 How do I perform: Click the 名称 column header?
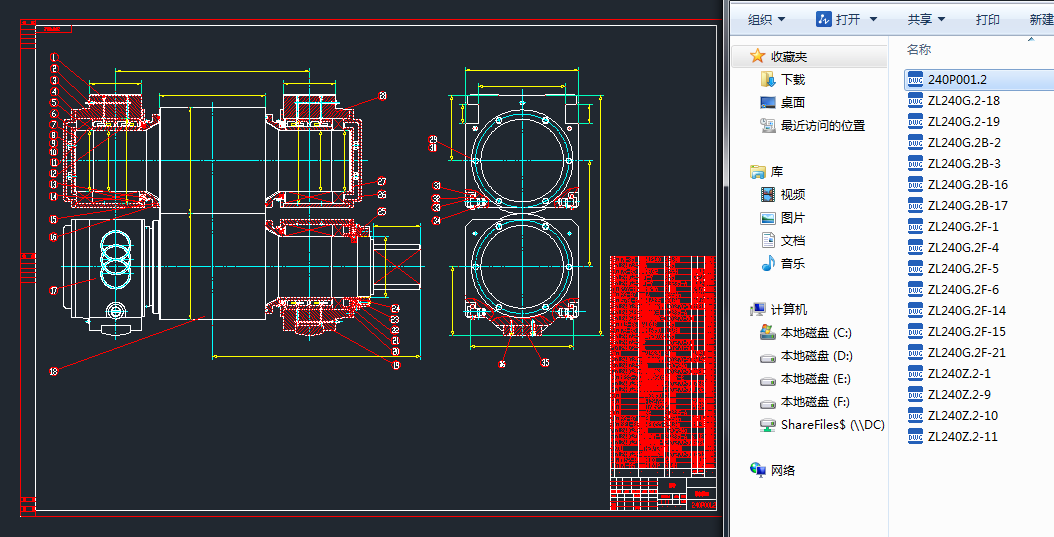point(919,49)
